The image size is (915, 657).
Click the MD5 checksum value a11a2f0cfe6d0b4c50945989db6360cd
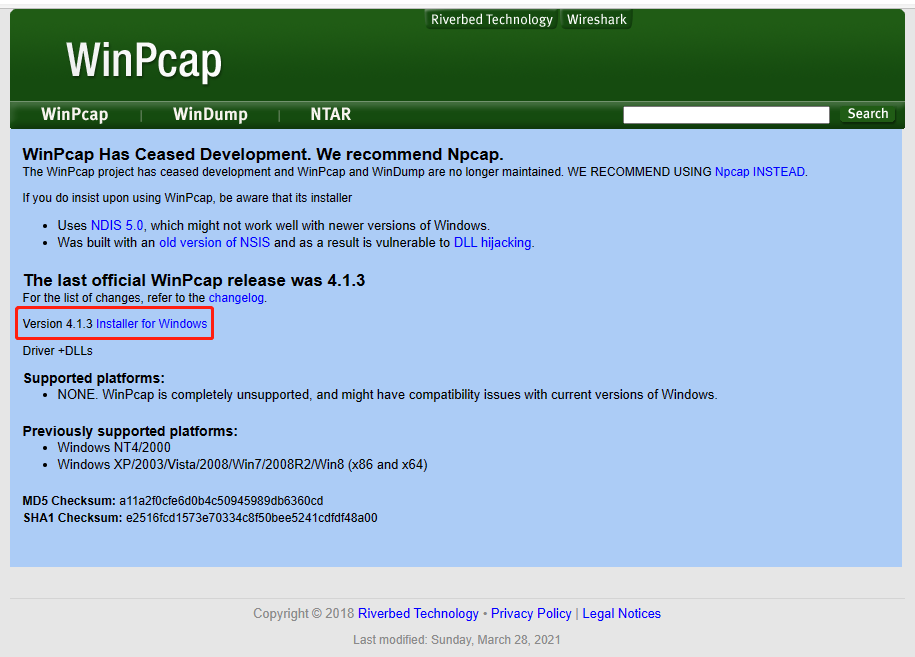click(221, 501)
